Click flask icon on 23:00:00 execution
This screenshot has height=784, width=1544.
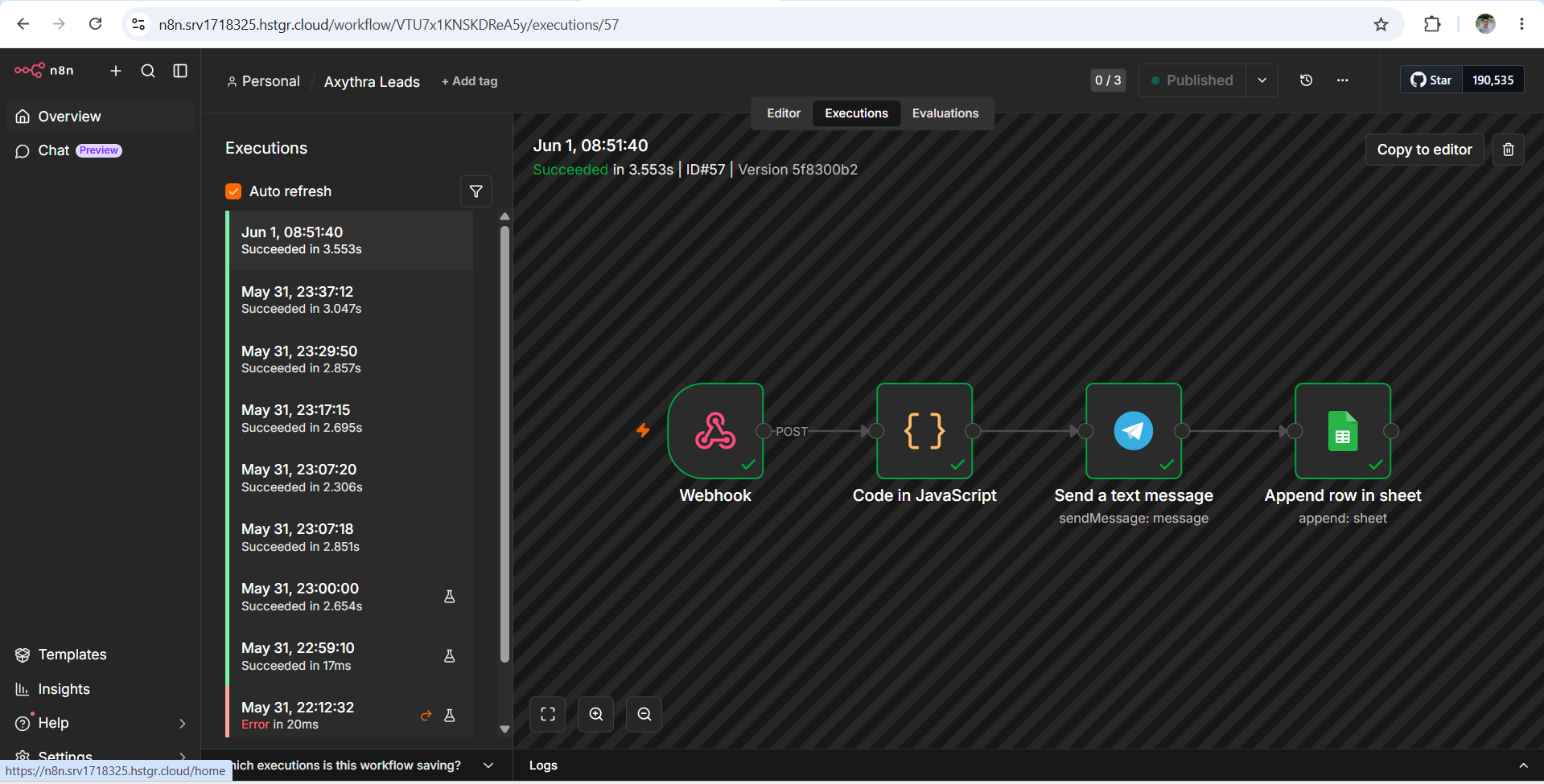point(450,597)
